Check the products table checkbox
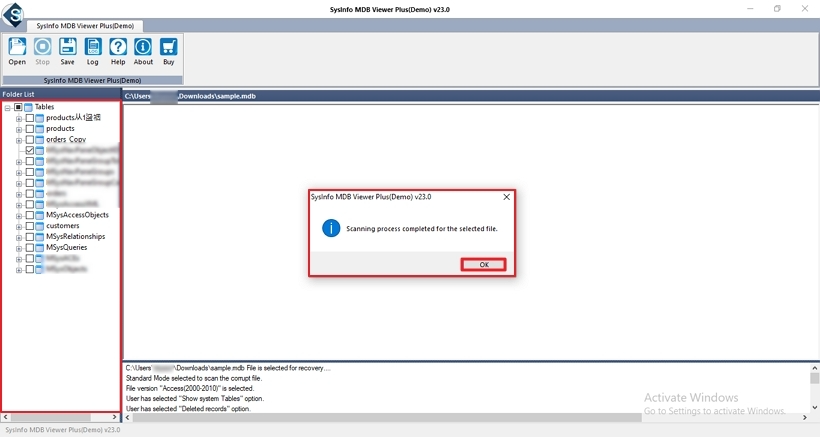Viewport: 820px width, 437px height. 30,129
